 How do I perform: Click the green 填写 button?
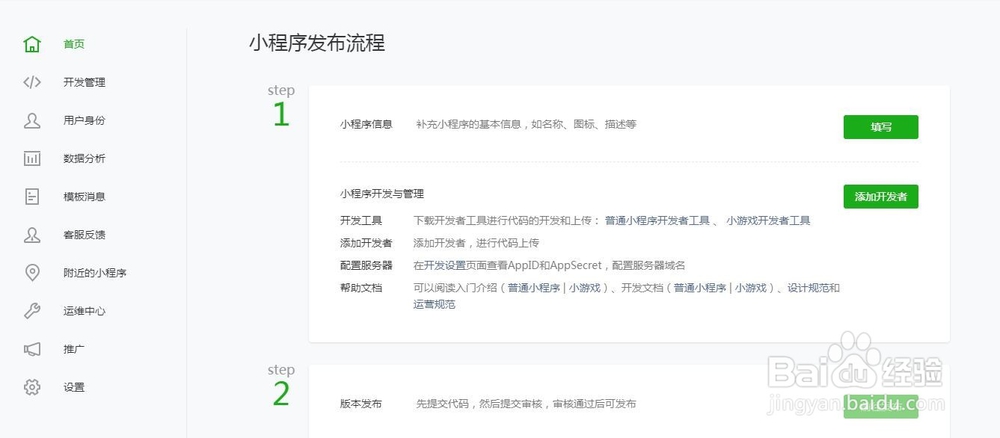pos(881,127)
